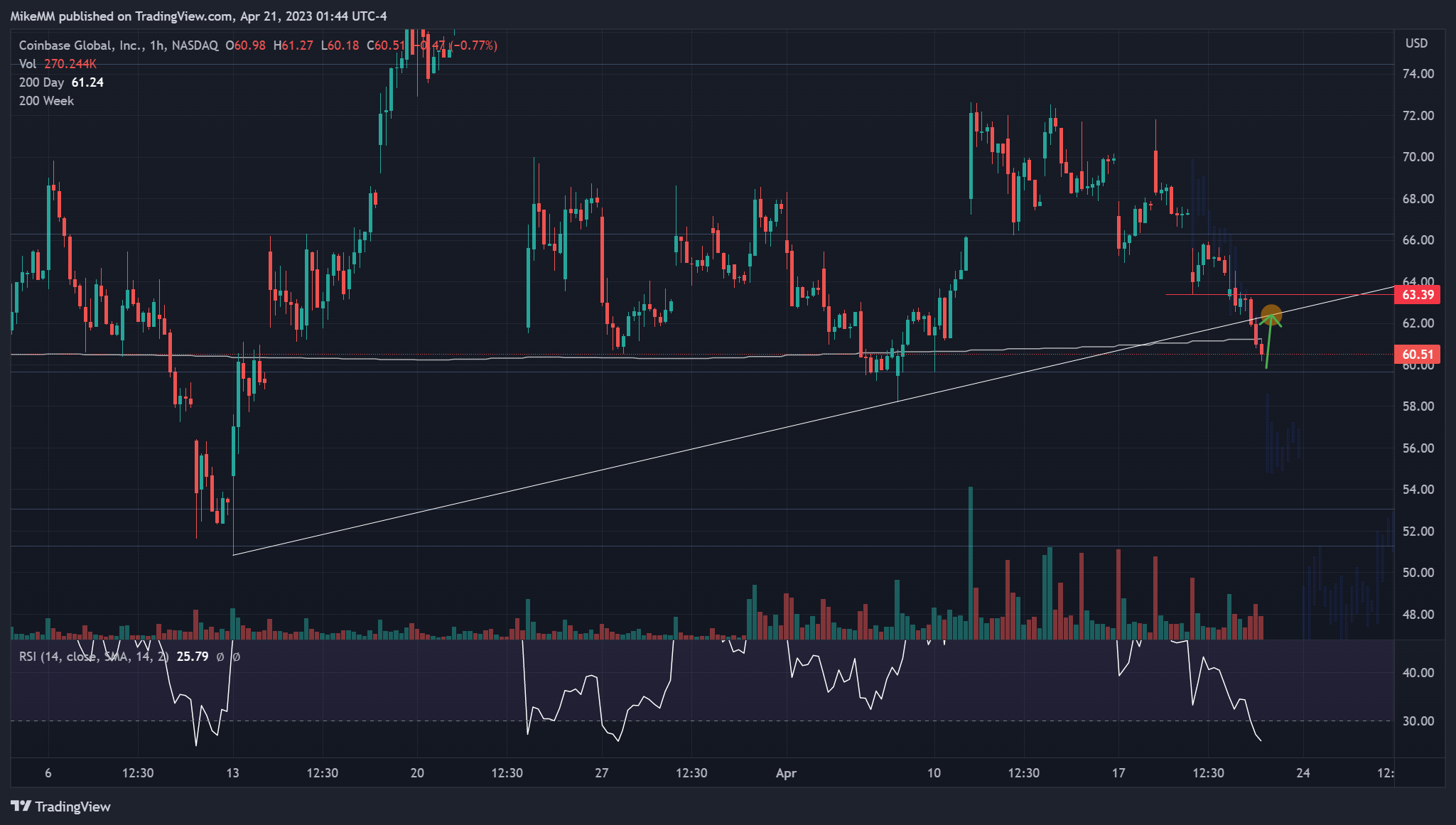
Task: Click the orange circle marker on the trendline
Action: coord(1271,315)
